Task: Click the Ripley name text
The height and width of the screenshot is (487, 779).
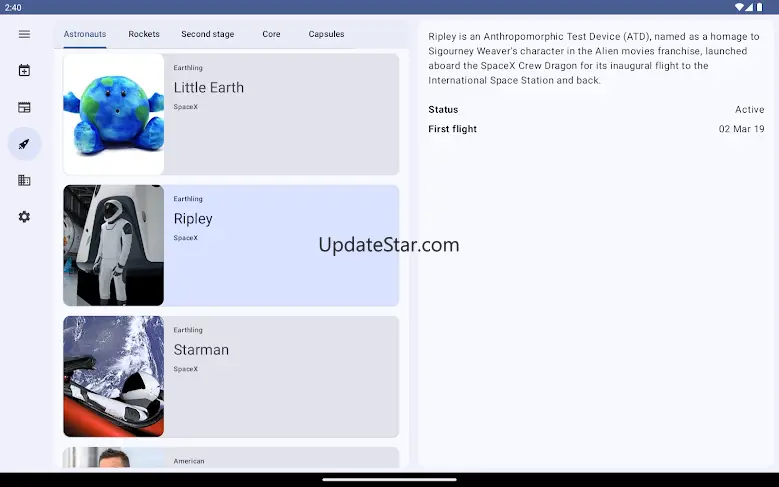Action: [x=193, y=219]
